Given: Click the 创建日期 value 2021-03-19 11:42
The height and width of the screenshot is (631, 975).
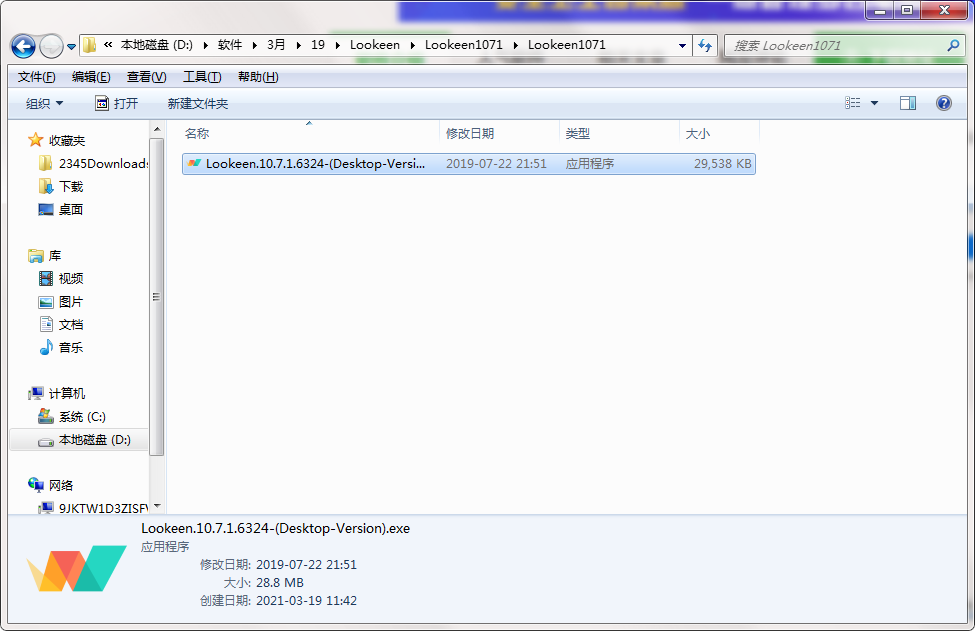Looking at the screenshot, I should coord(307,601).
